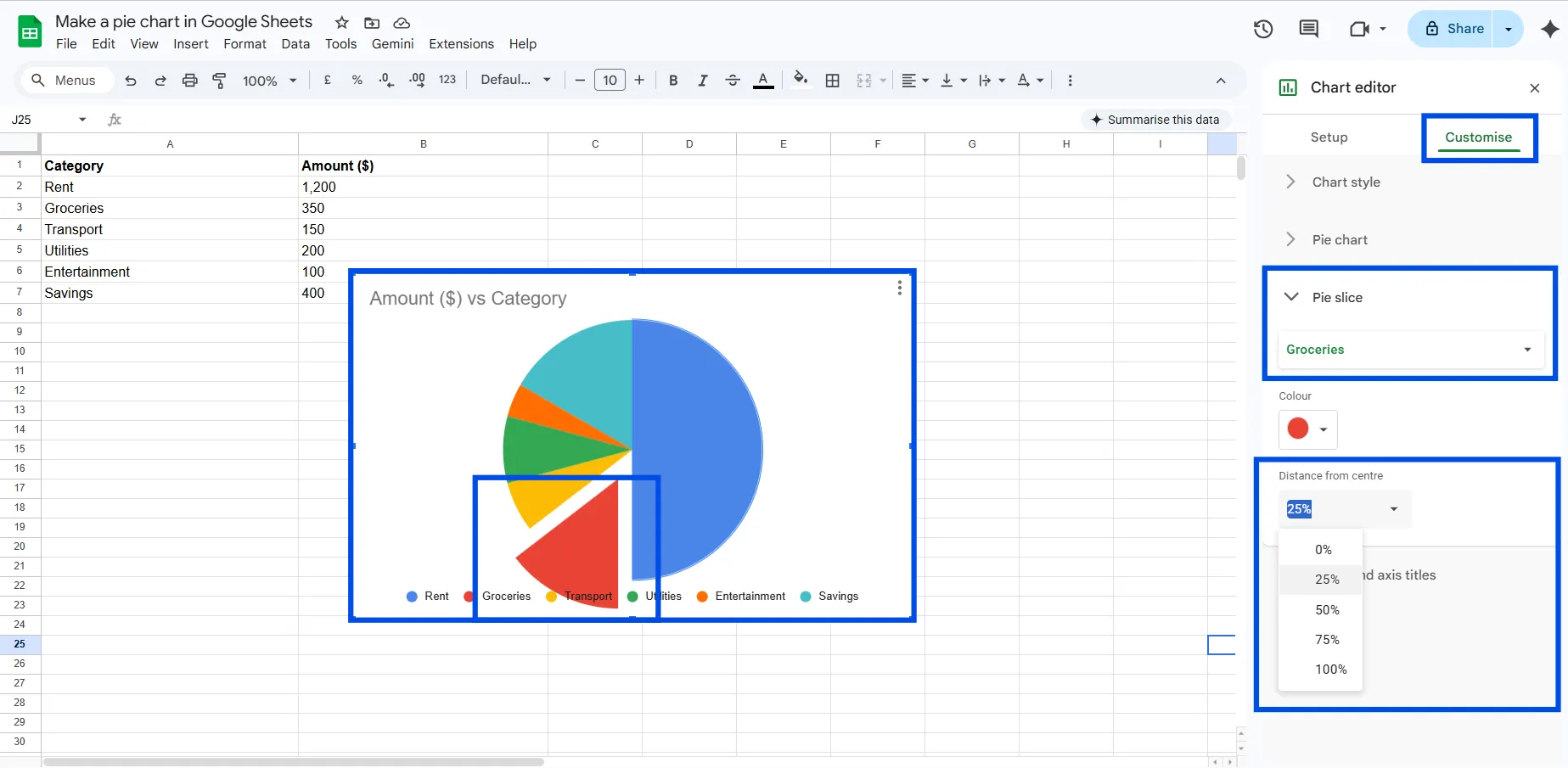Open the Extensions menu
Viewport: 1568px width, 768px height.
(461, 43)
